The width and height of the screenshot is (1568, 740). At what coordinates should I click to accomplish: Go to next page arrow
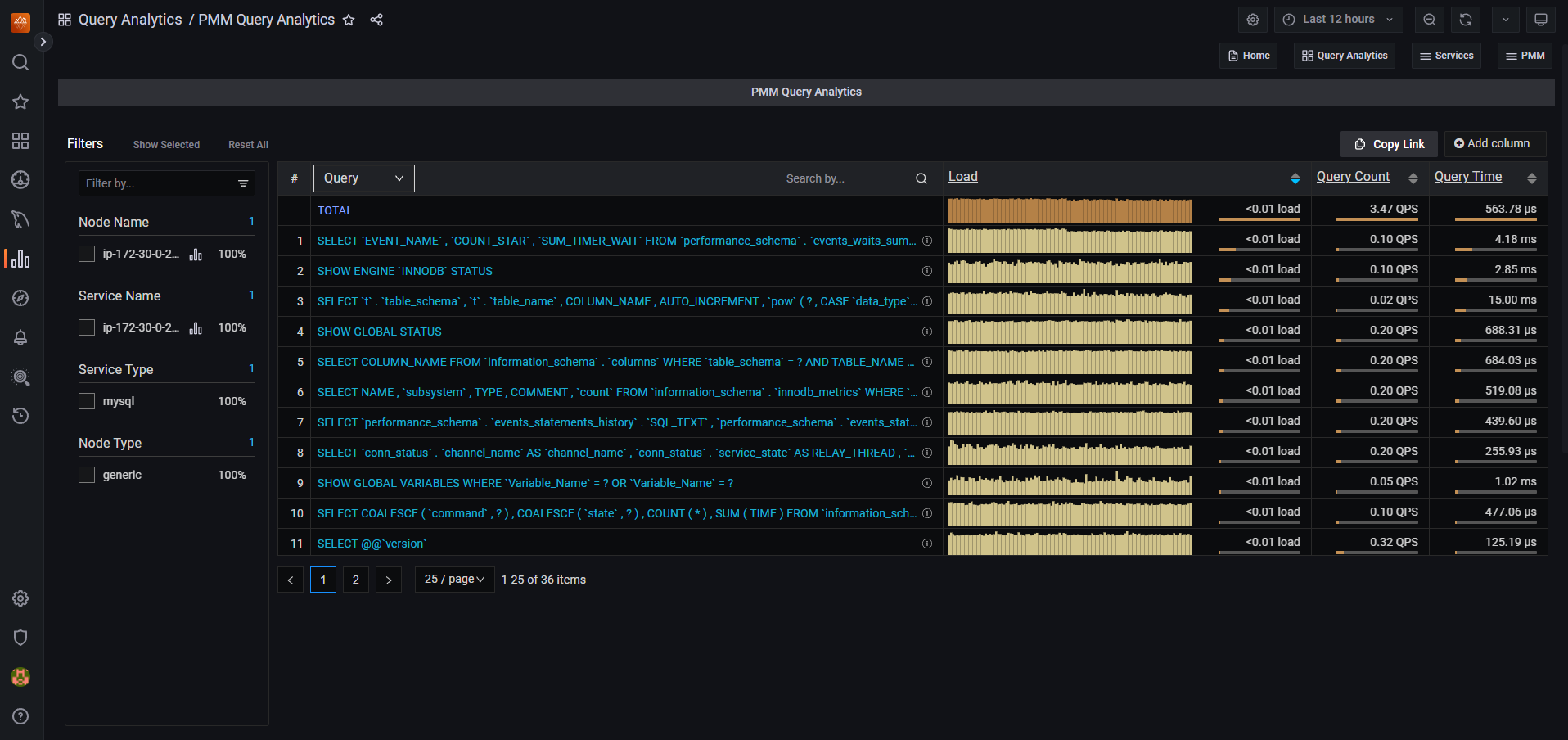coord(389,580)
